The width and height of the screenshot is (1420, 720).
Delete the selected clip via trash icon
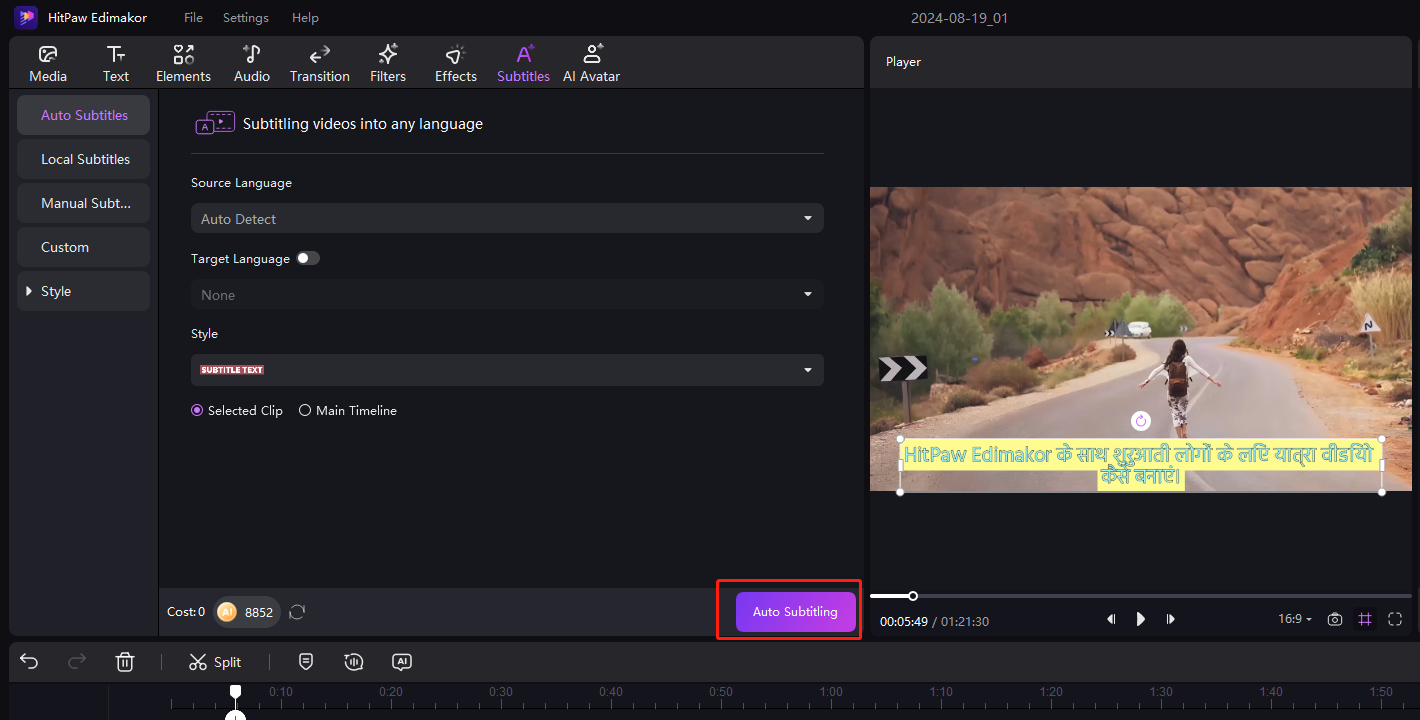[125, 662]
